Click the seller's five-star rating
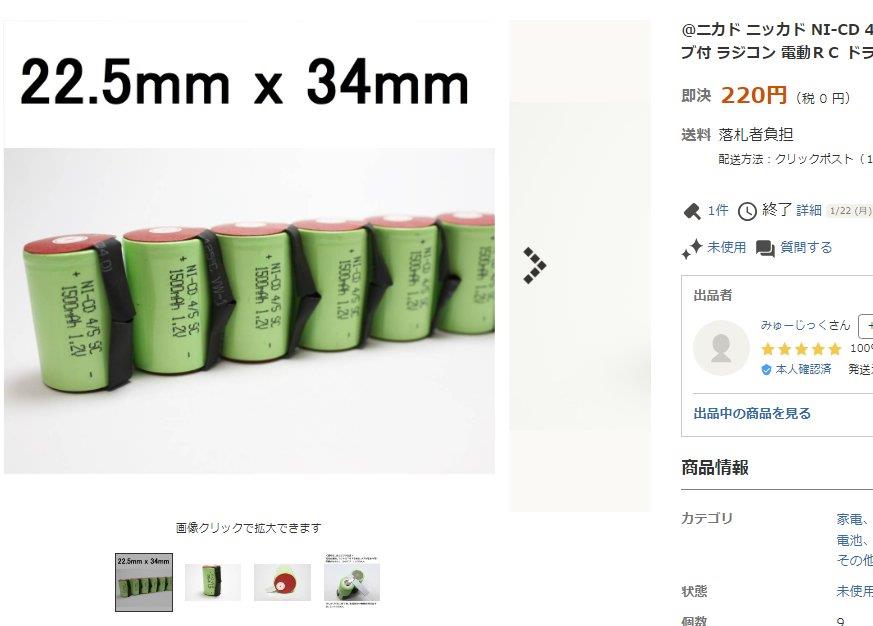 801,349
